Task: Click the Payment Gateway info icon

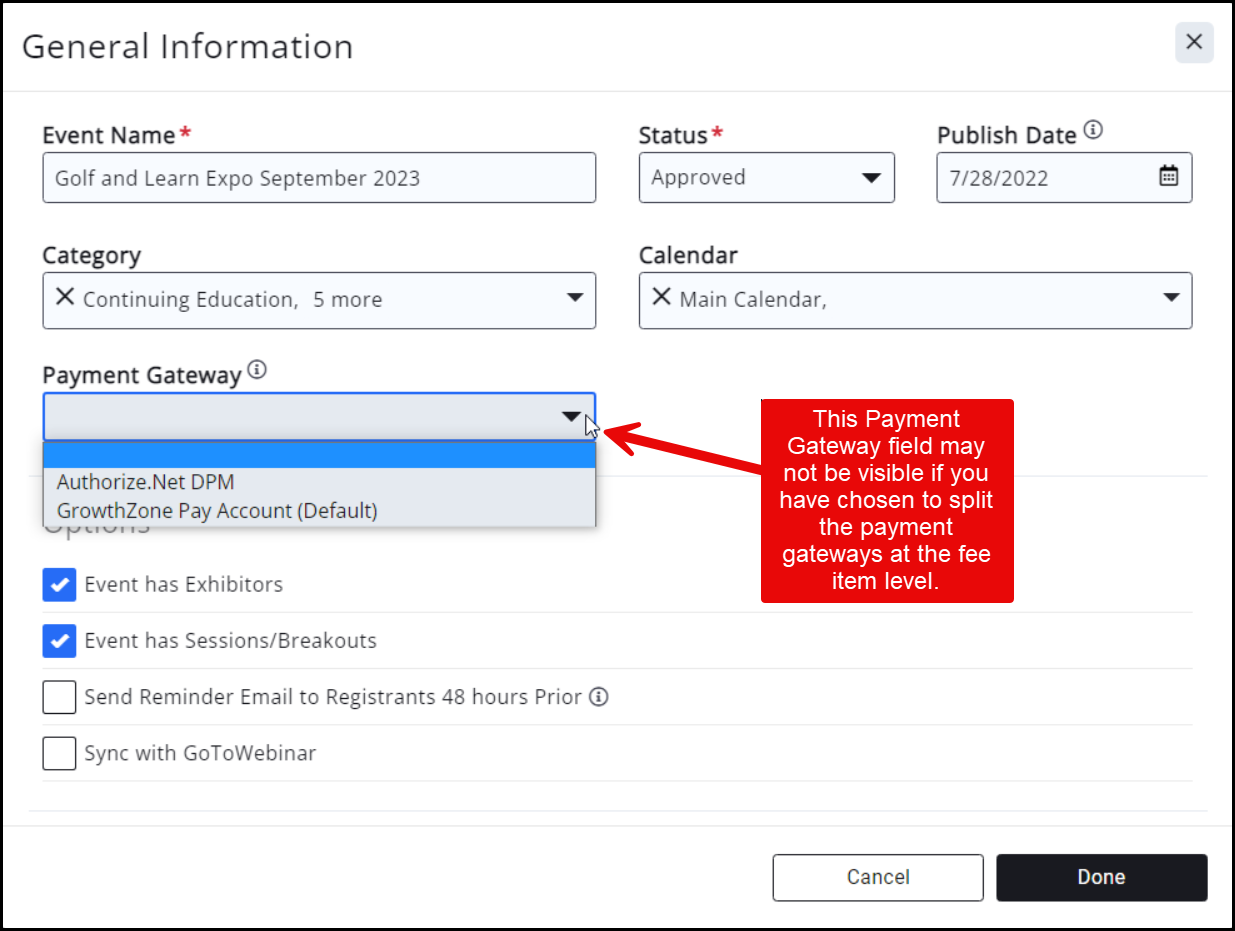Action: (257, 371)
